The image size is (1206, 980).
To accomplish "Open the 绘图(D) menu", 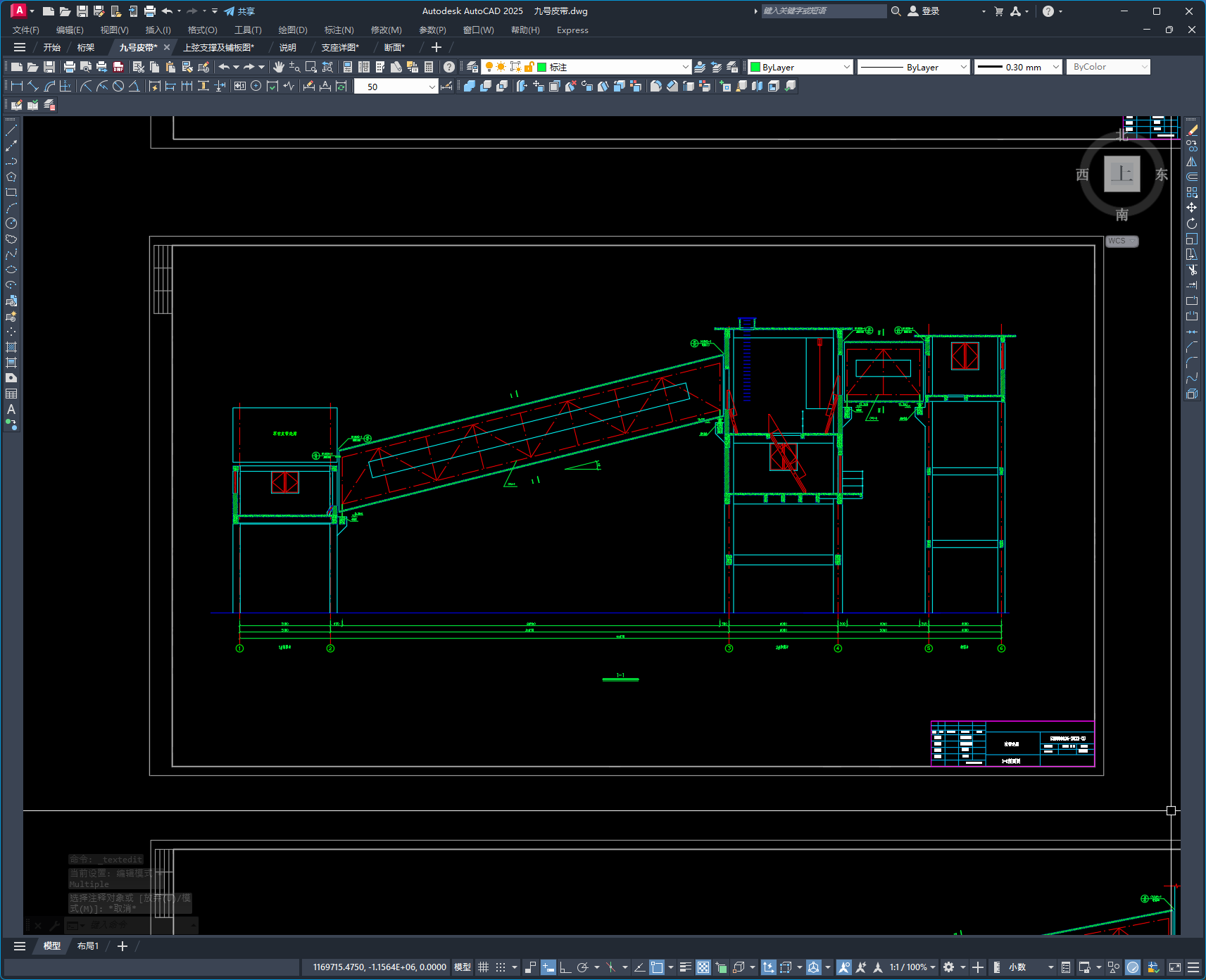I will [293, 30].
